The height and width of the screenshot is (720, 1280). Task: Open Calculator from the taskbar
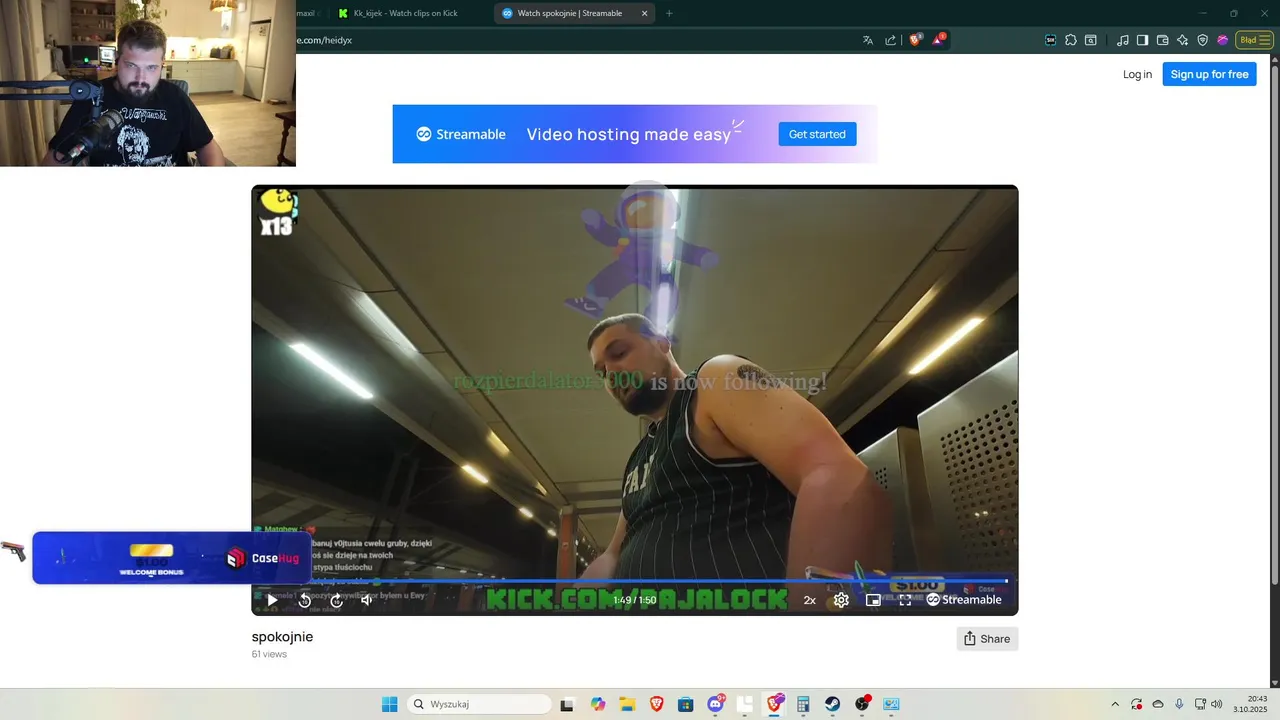pos(803,704)
